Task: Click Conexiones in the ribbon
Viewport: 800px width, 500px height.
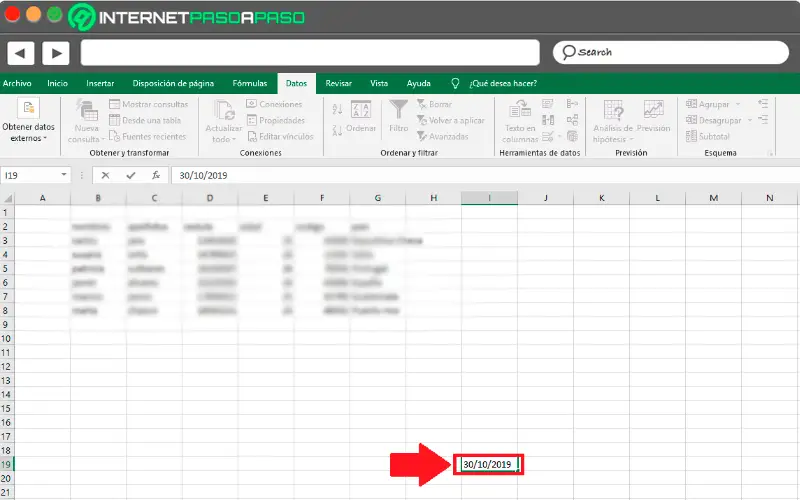Action: coord(274,104)
